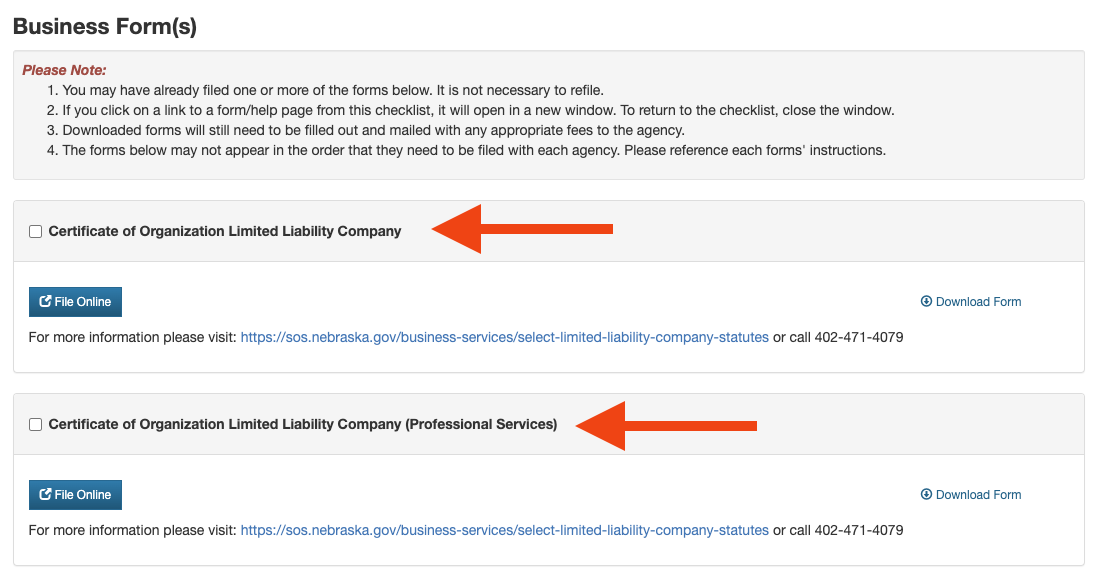Click the red arrow pointing at the first certificate
This screenshot has width=1095, height=574.
522,229
